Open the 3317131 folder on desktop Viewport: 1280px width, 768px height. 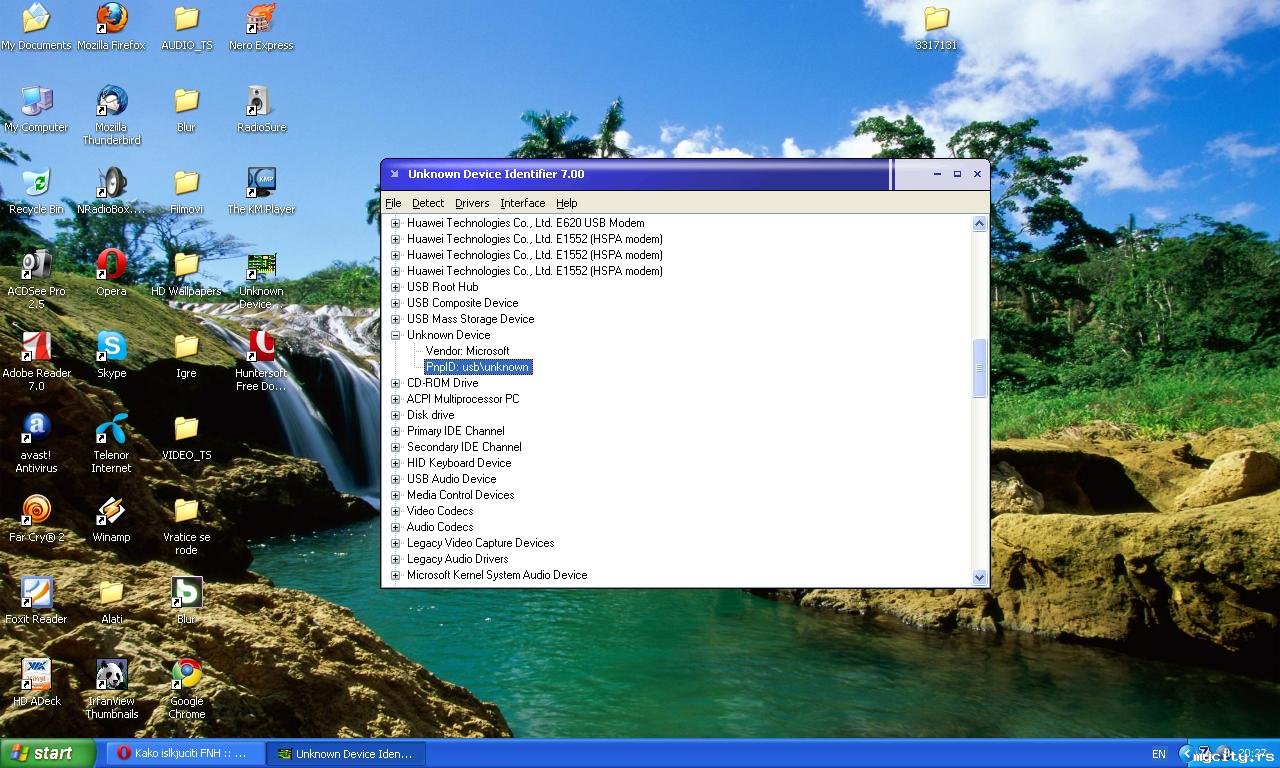point(936,19)
